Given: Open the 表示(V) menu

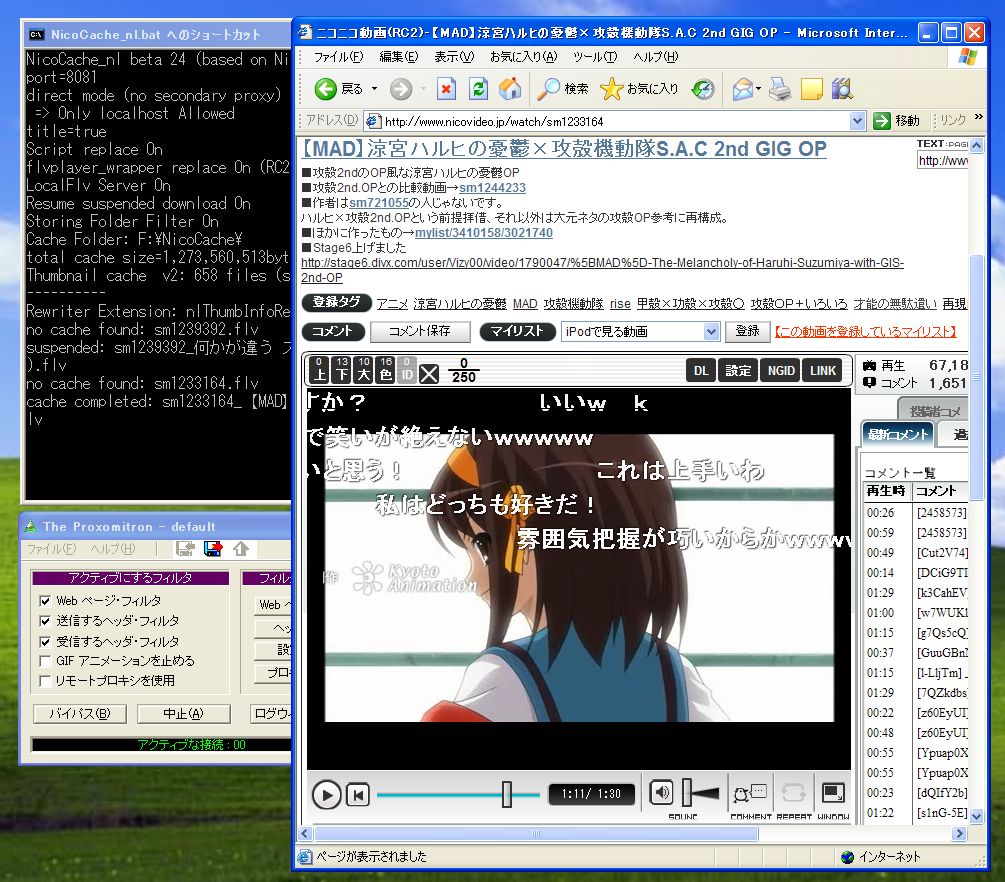Looking at the screenshot, I should (454, 57).
